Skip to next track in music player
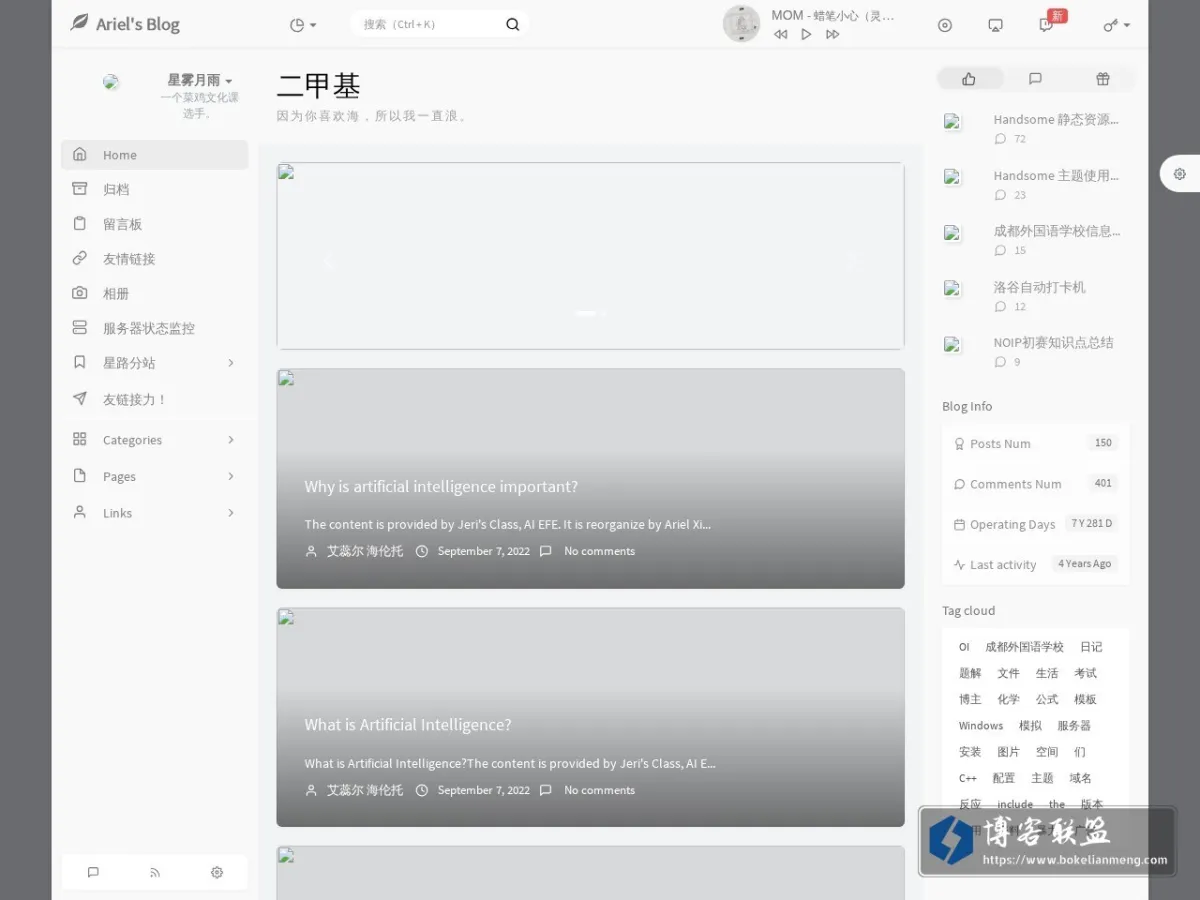The image size is (1200, 900). click(x=832, y=35)
